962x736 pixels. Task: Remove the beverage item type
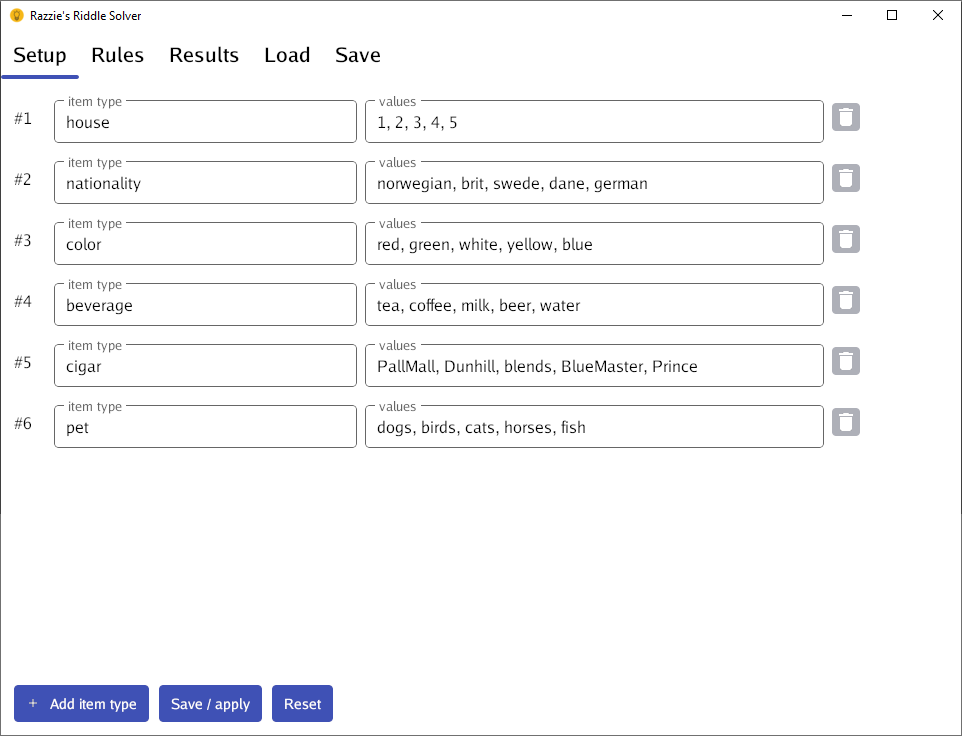[x=845, y=301]
